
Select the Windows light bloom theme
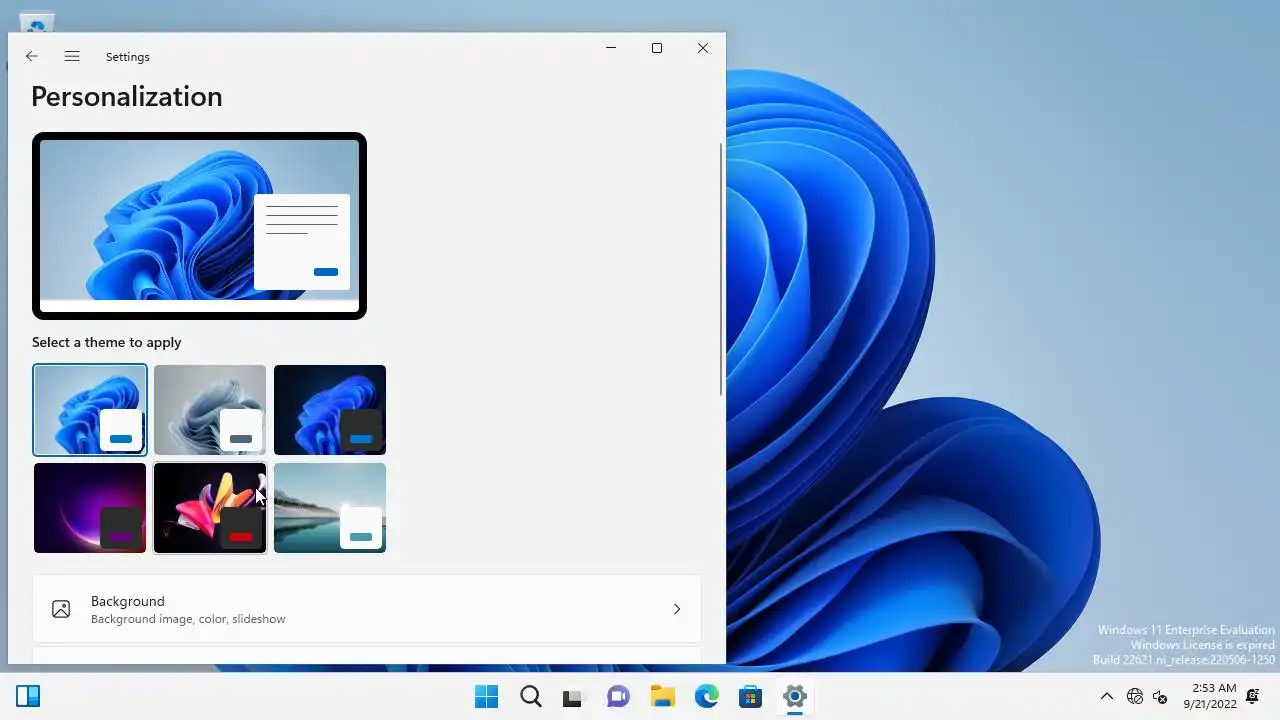(x=90, y=410)
